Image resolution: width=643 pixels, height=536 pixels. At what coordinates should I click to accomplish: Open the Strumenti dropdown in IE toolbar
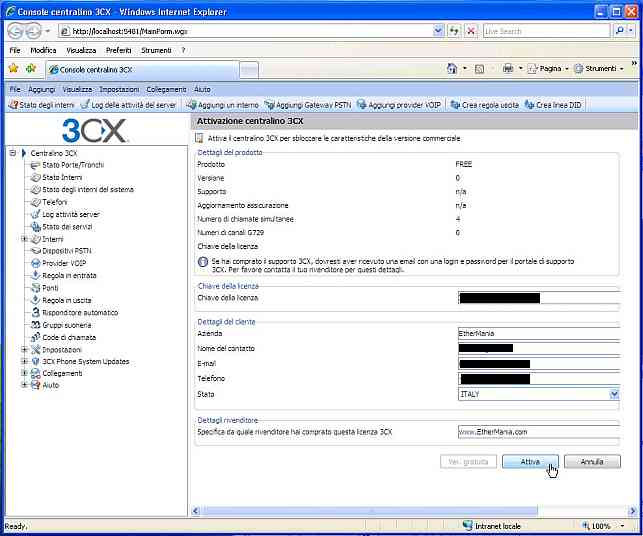(x=622, y=69)
